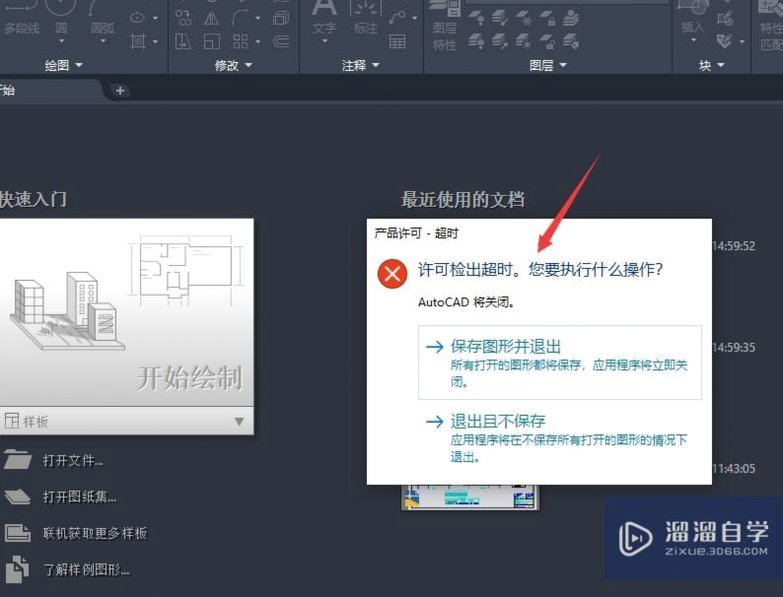Click recent document timestamp 14:59:35
Image resolution: width=783 pixels, height=597 pixels.
[734, 347]
